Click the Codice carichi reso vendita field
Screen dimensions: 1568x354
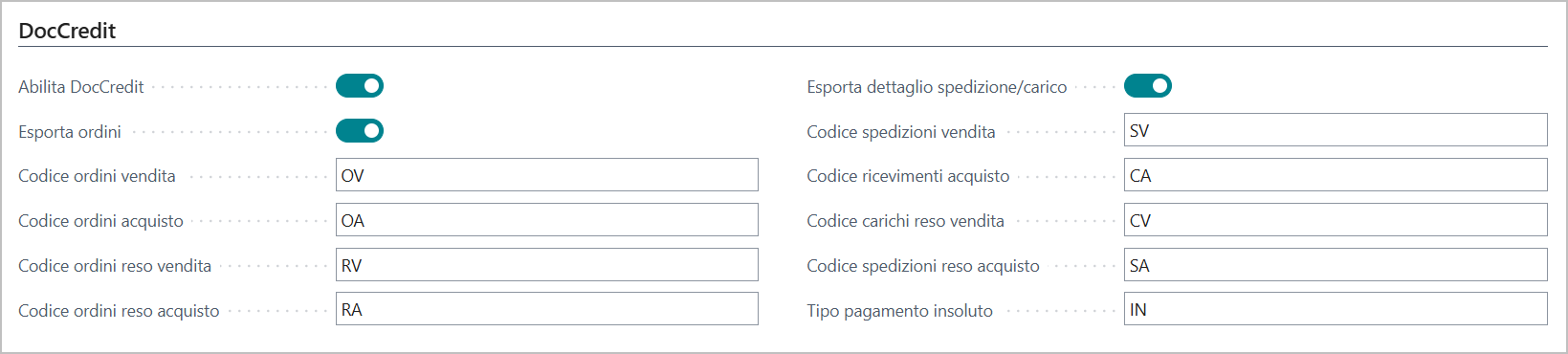pos(1336,220)
